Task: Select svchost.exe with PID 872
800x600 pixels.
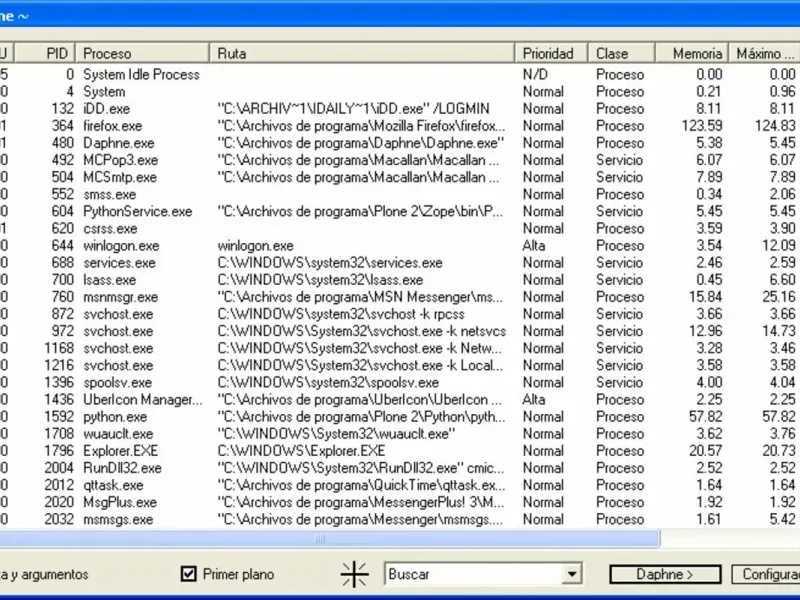Action: click(118, 314)
